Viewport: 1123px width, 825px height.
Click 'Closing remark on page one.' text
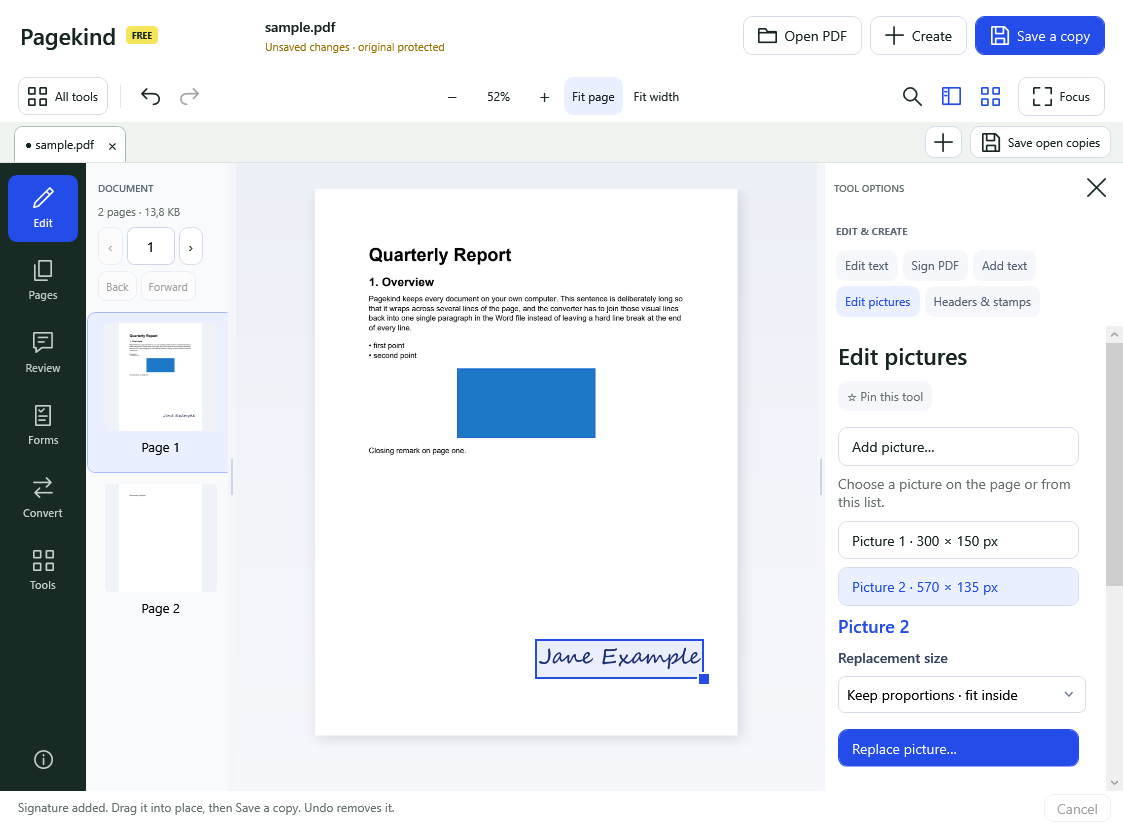[x=417, y=450]
